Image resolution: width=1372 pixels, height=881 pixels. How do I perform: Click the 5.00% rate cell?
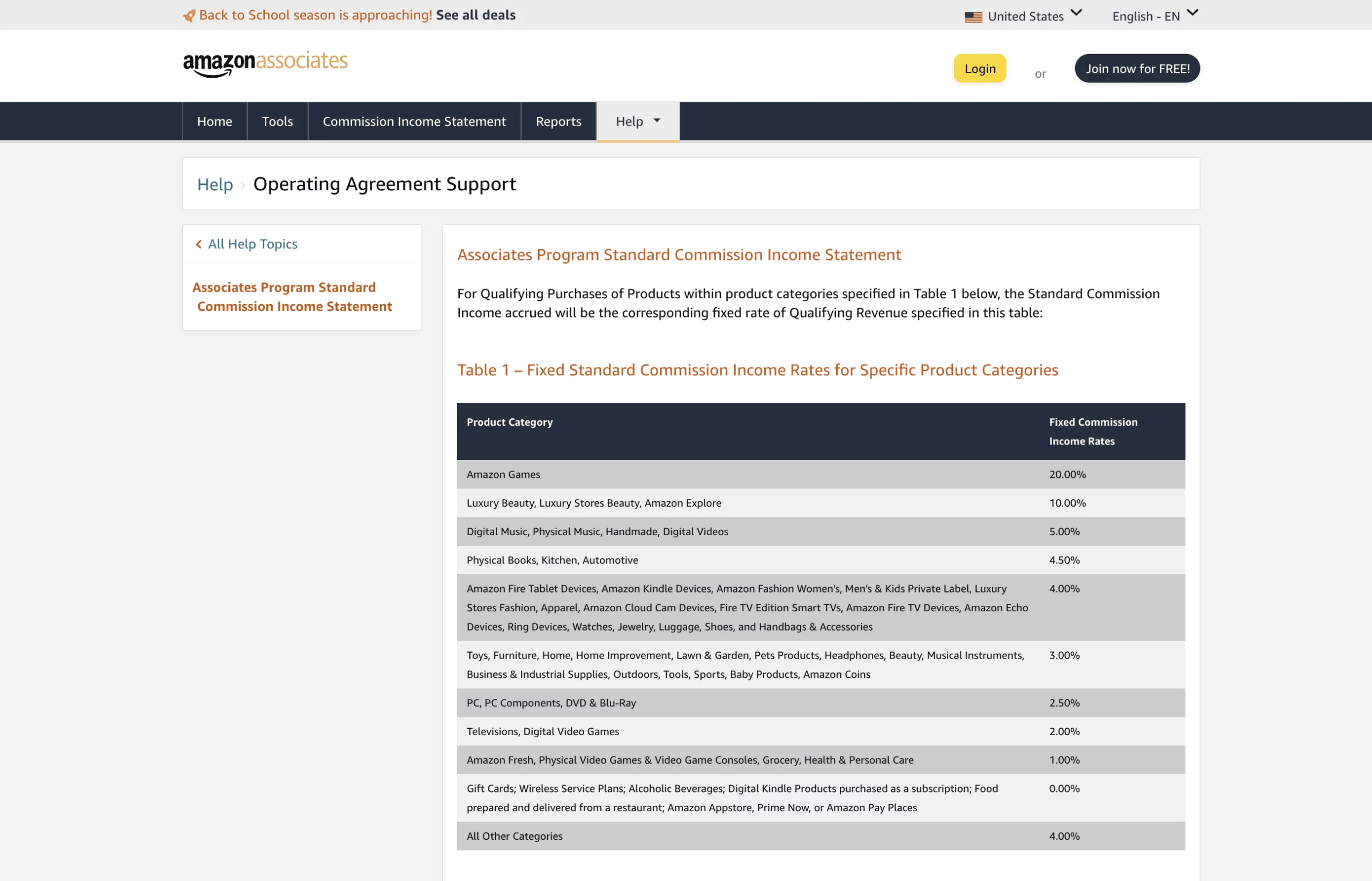click(x=1064, y=531)
